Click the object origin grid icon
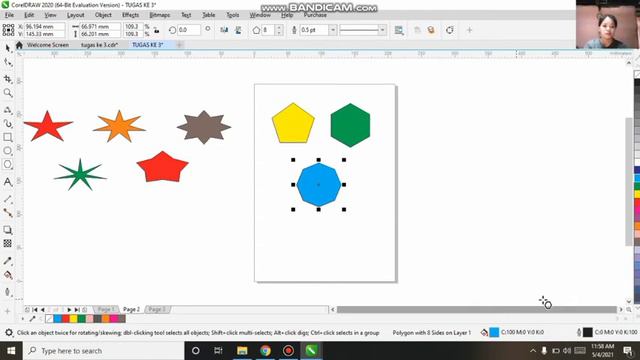The width and height of the screenshot is (640, 360). point(8,30)
